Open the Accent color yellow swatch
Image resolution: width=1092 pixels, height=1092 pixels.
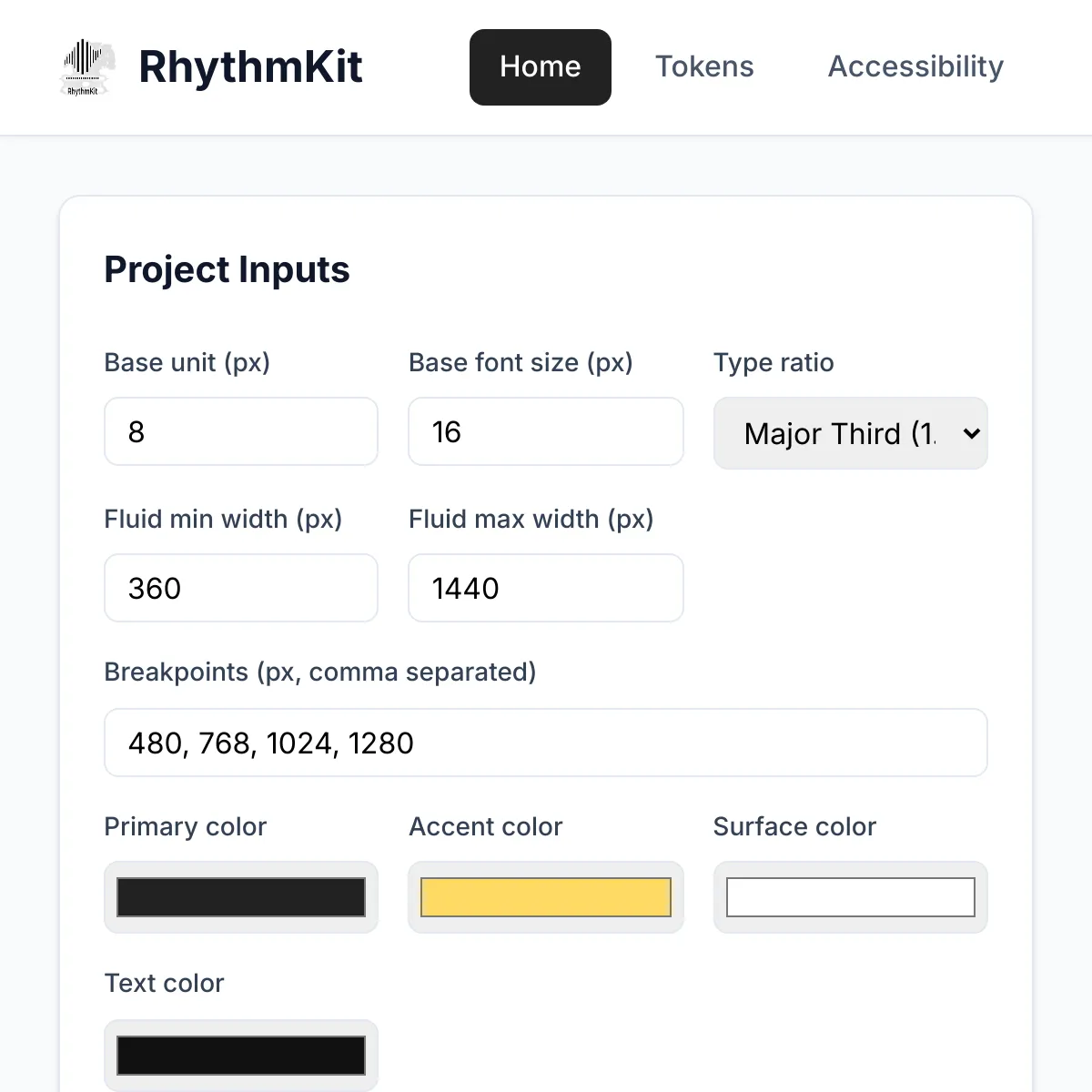point(545,897)
